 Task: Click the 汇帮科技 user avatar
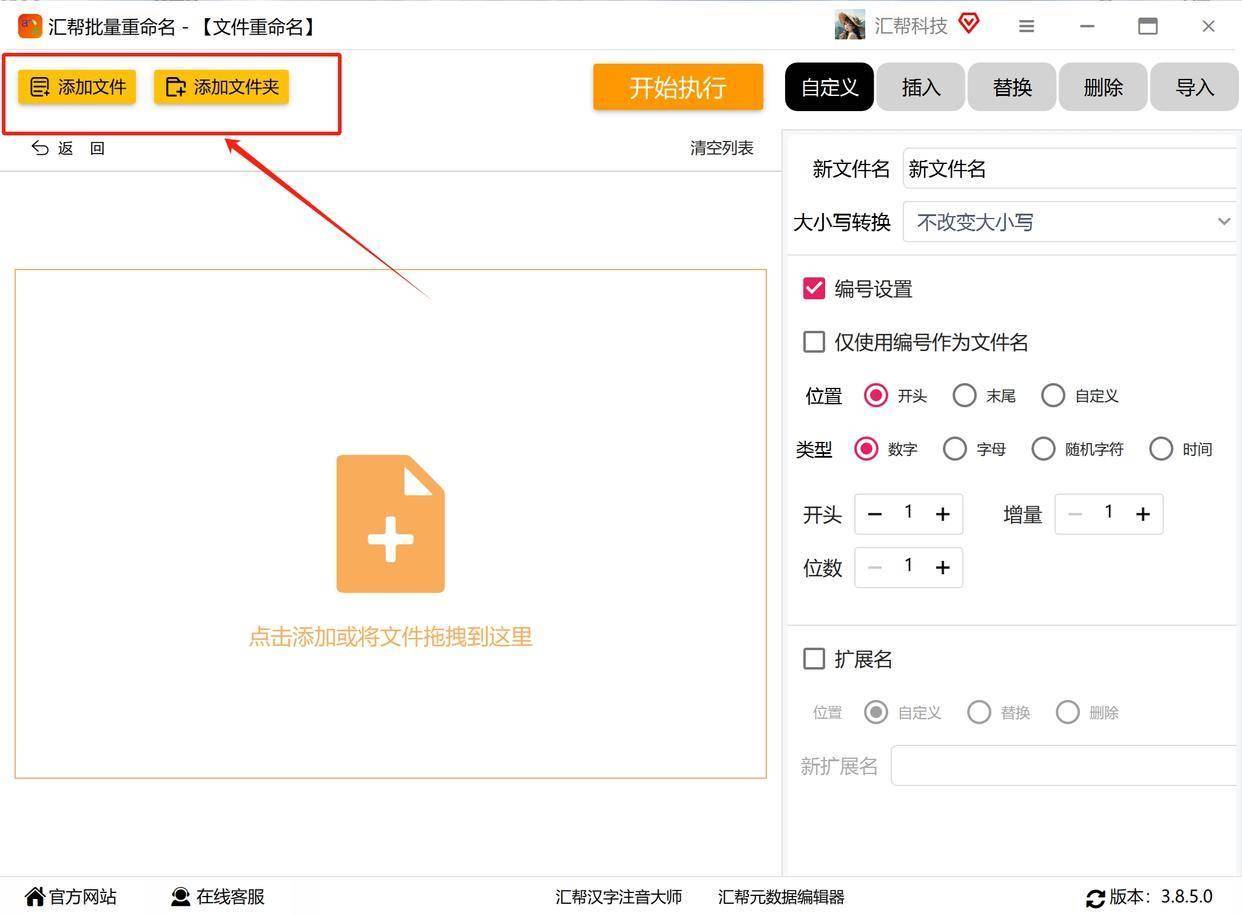click(849, 26)
